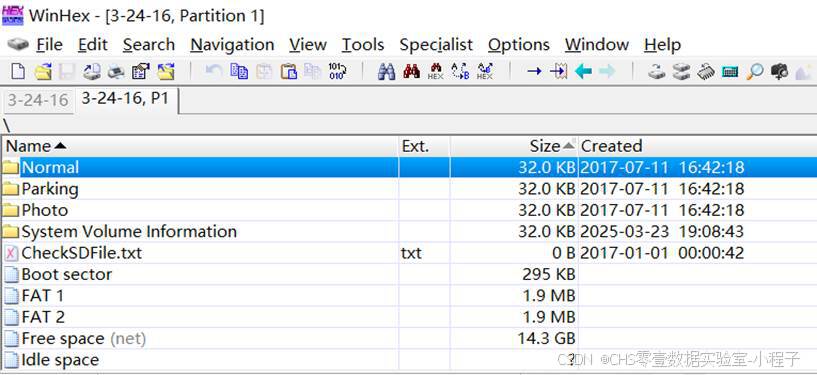Click the Open Directory folder icon
Screen dimensions: 817x375
(x=166, y=71)
